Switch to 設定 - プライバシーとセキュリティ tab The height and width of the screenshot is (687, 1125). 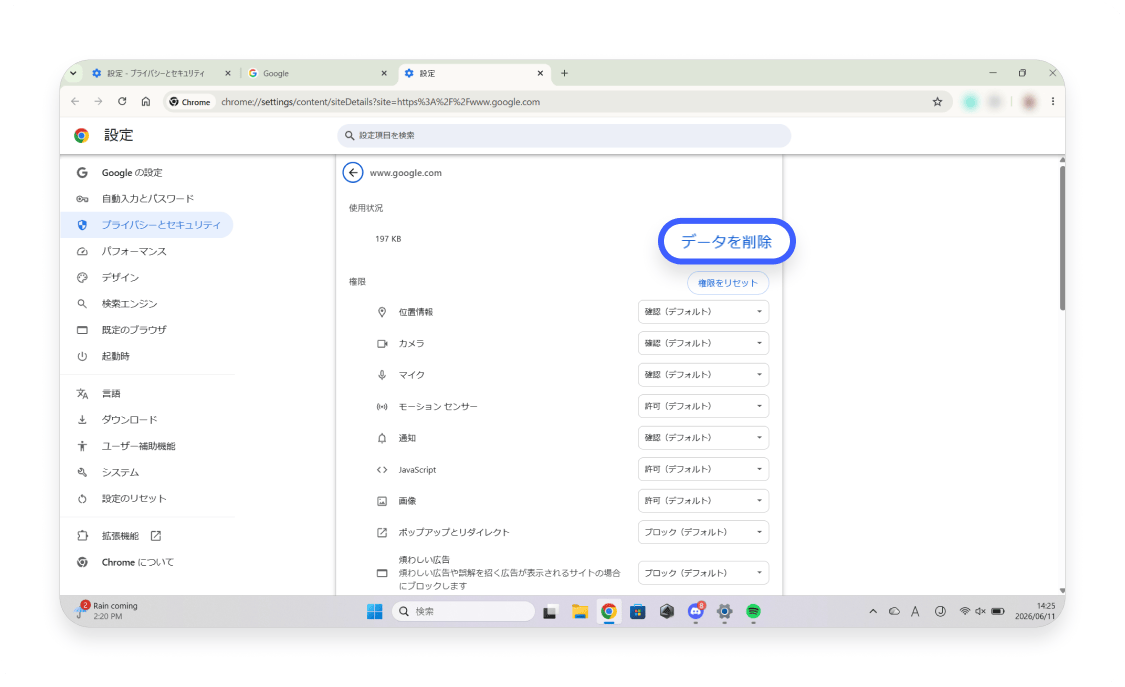click(x=156, y=73)
